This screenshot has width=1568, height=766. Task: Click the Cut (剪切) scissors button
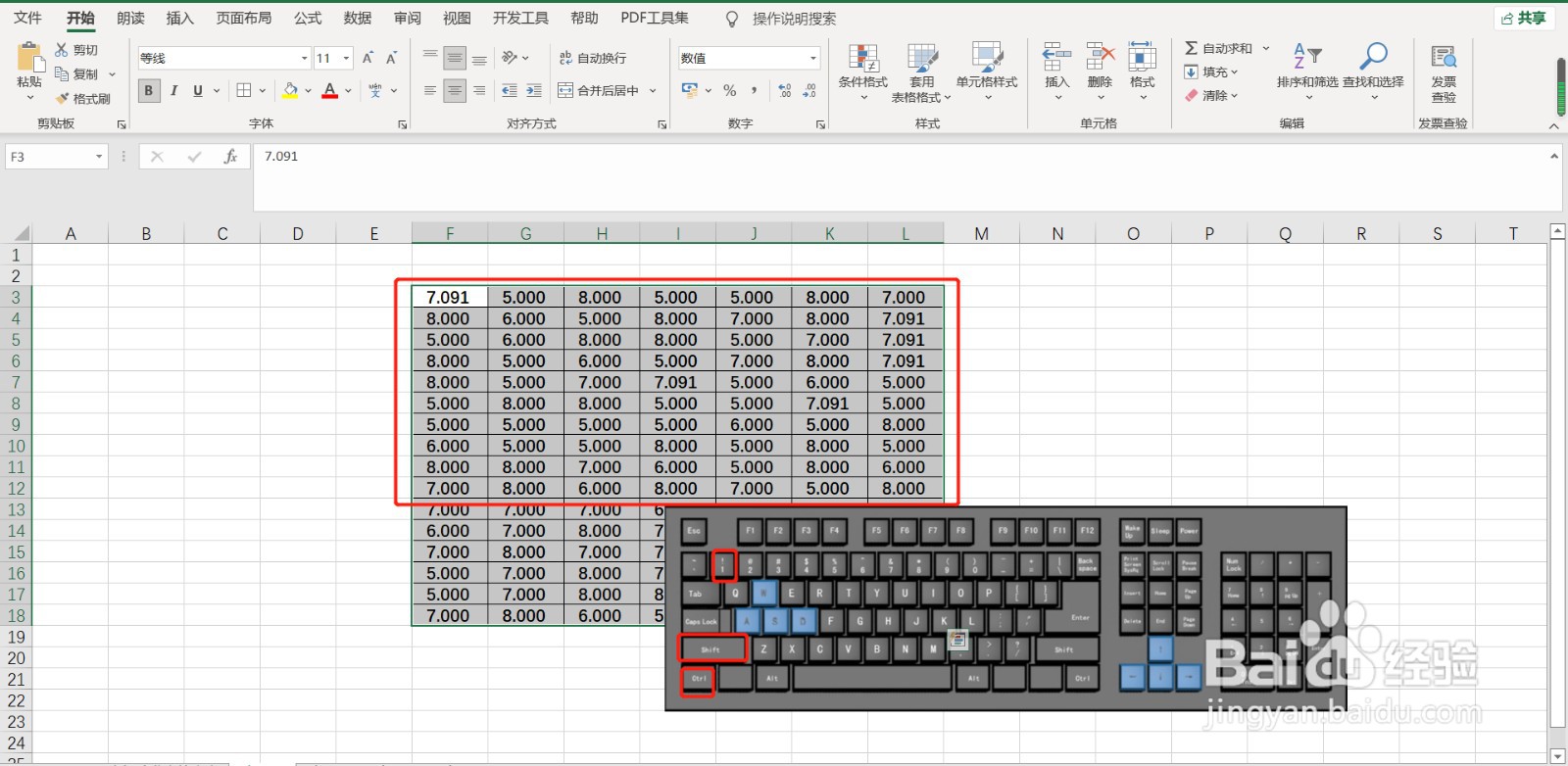[76, 50]
